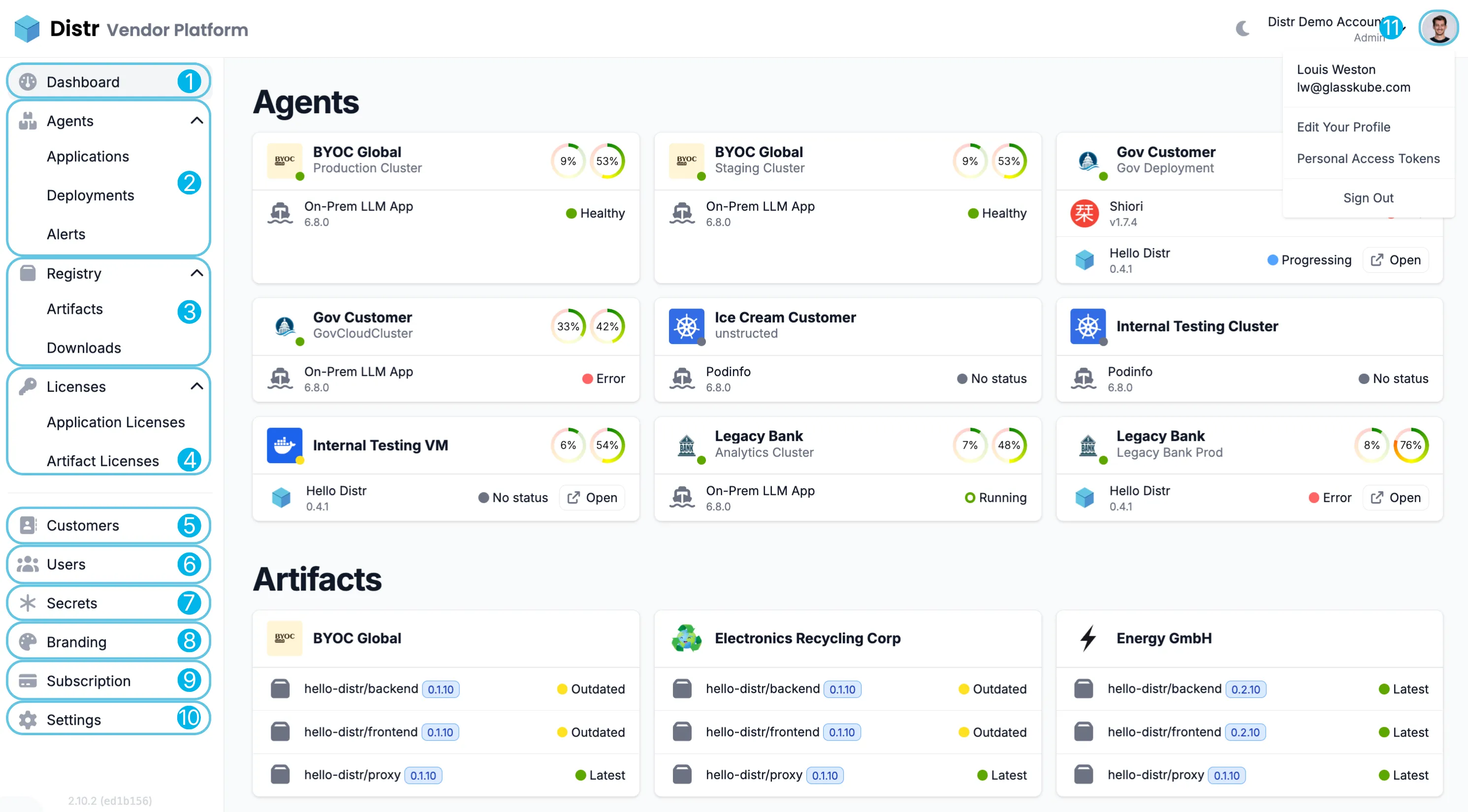Select the Agents icon in the sidebar
1468x812 pixels.
(x=28, y=120)
